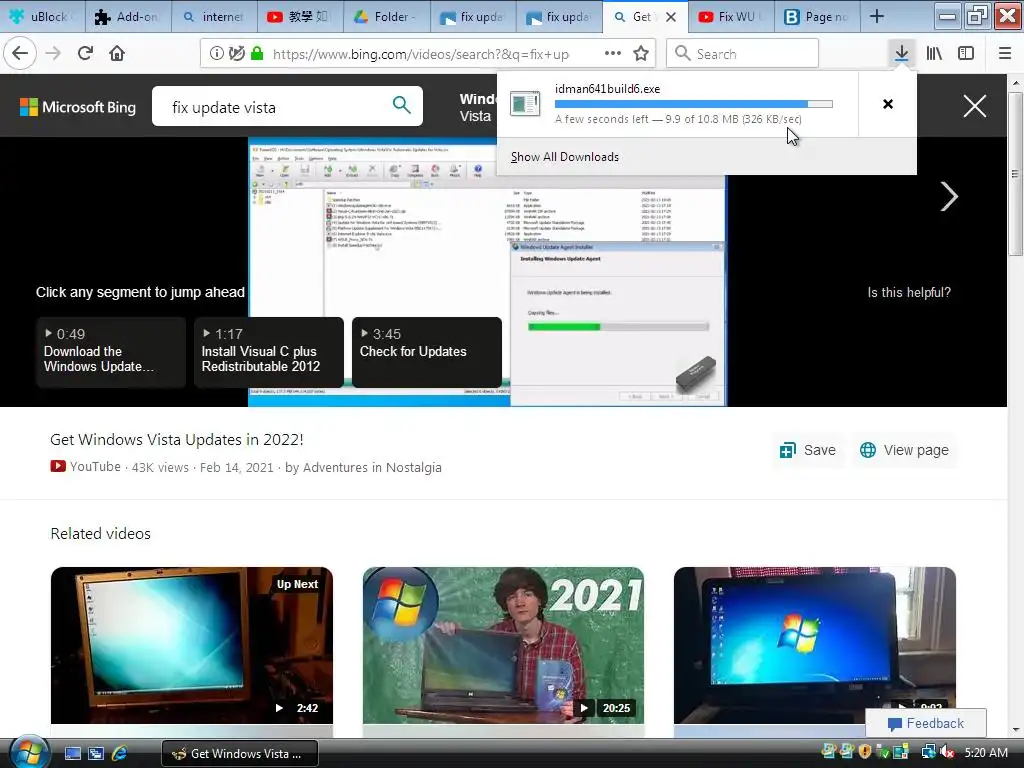Image resolution: width=1024 pixels, height=768 pixels.
Task: Click Switch between windows quick launch icon
Action: pyautogui.click(x=96, y=754)
